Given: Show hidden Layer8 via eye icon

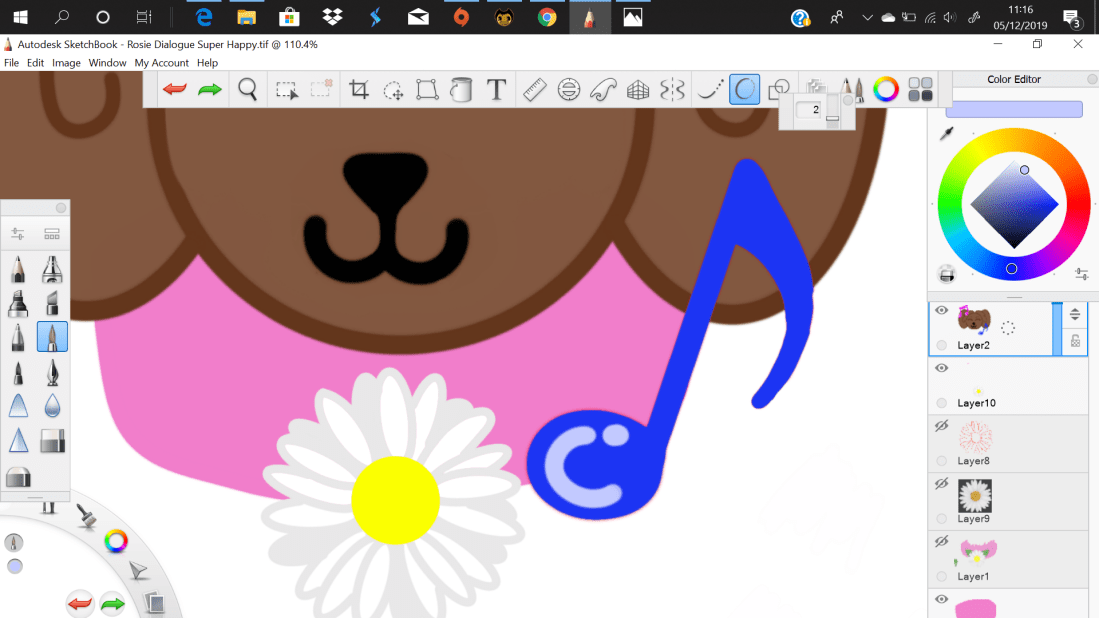Looking at the screenshot, I should click(x=941, y=426).
